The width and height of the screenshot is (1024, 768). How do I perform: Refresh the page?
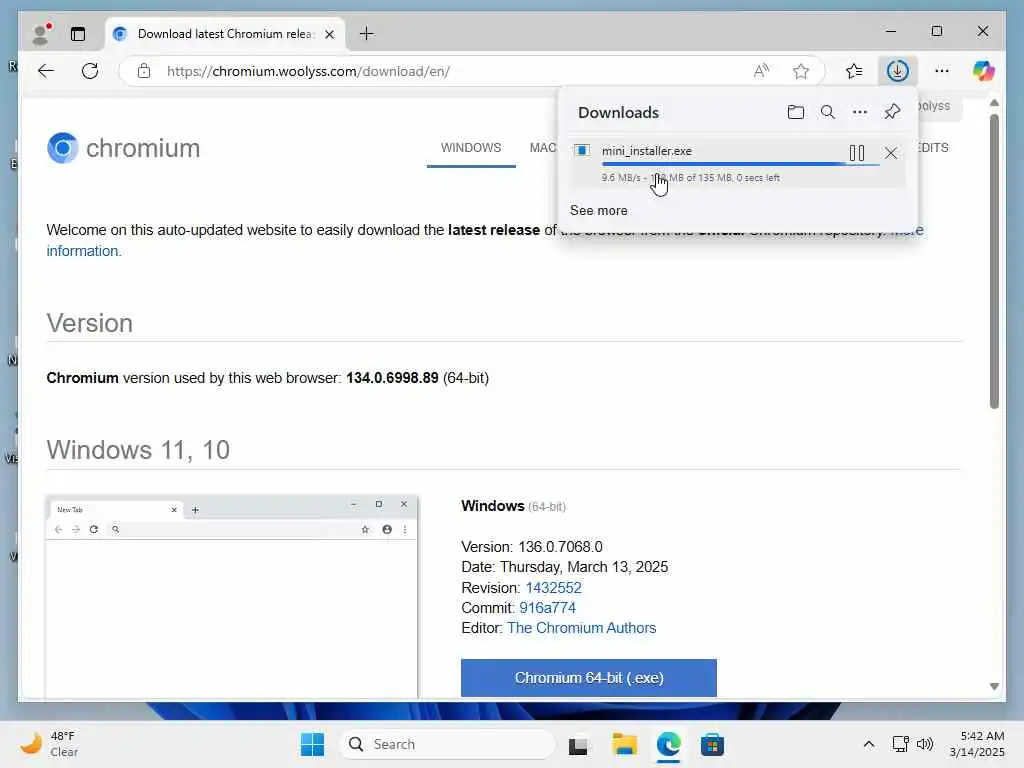pos(90,71)
